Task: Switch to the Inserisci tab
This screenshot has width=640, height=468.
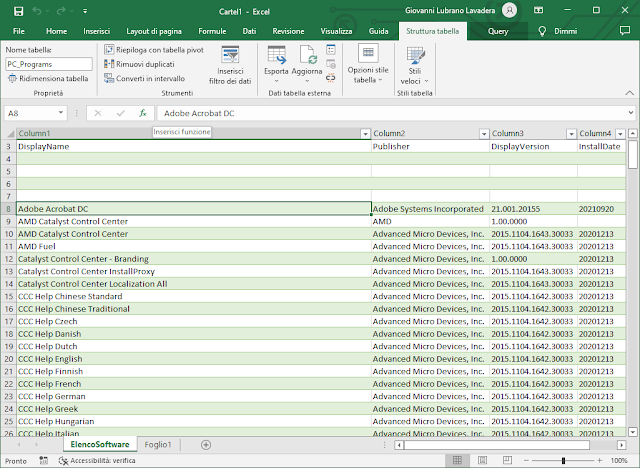Action: click(97, 31)
